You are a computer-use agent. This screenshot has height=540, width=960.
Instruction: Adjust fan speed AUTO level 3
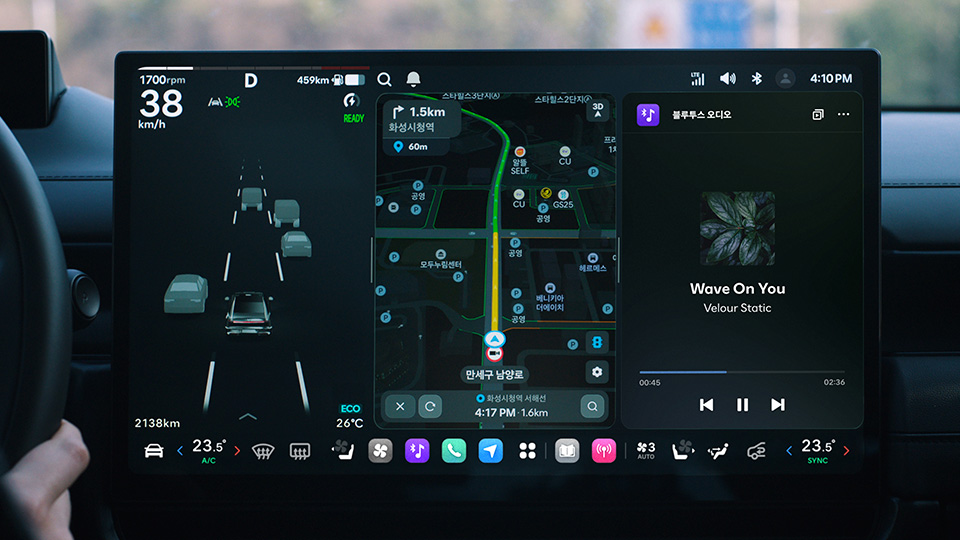646,451
